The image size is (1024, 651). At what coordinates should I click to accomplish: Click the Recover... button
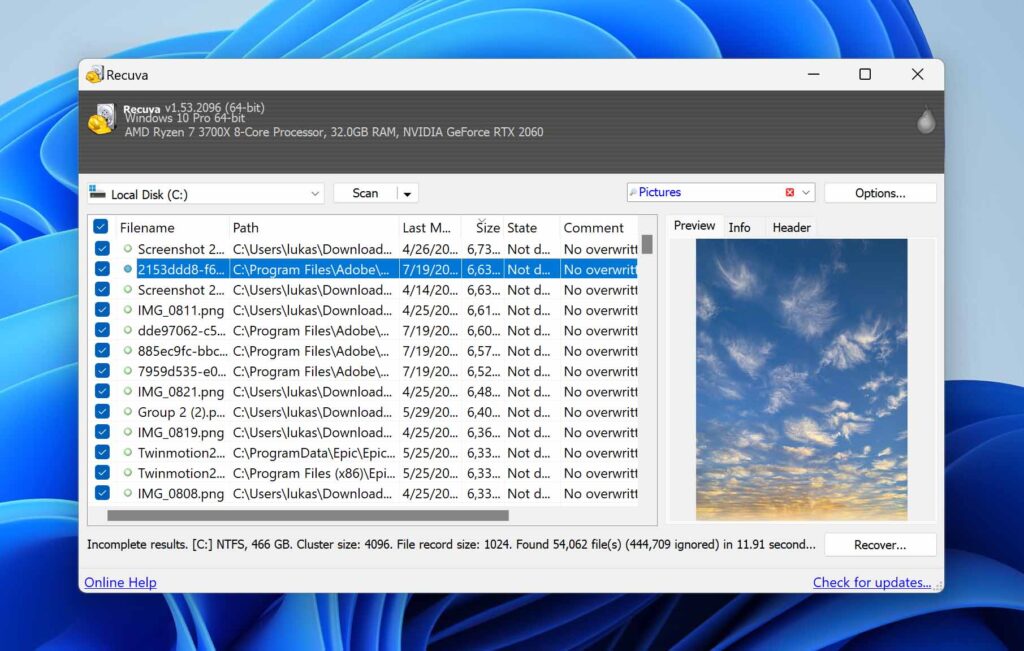tap(880, 544)
